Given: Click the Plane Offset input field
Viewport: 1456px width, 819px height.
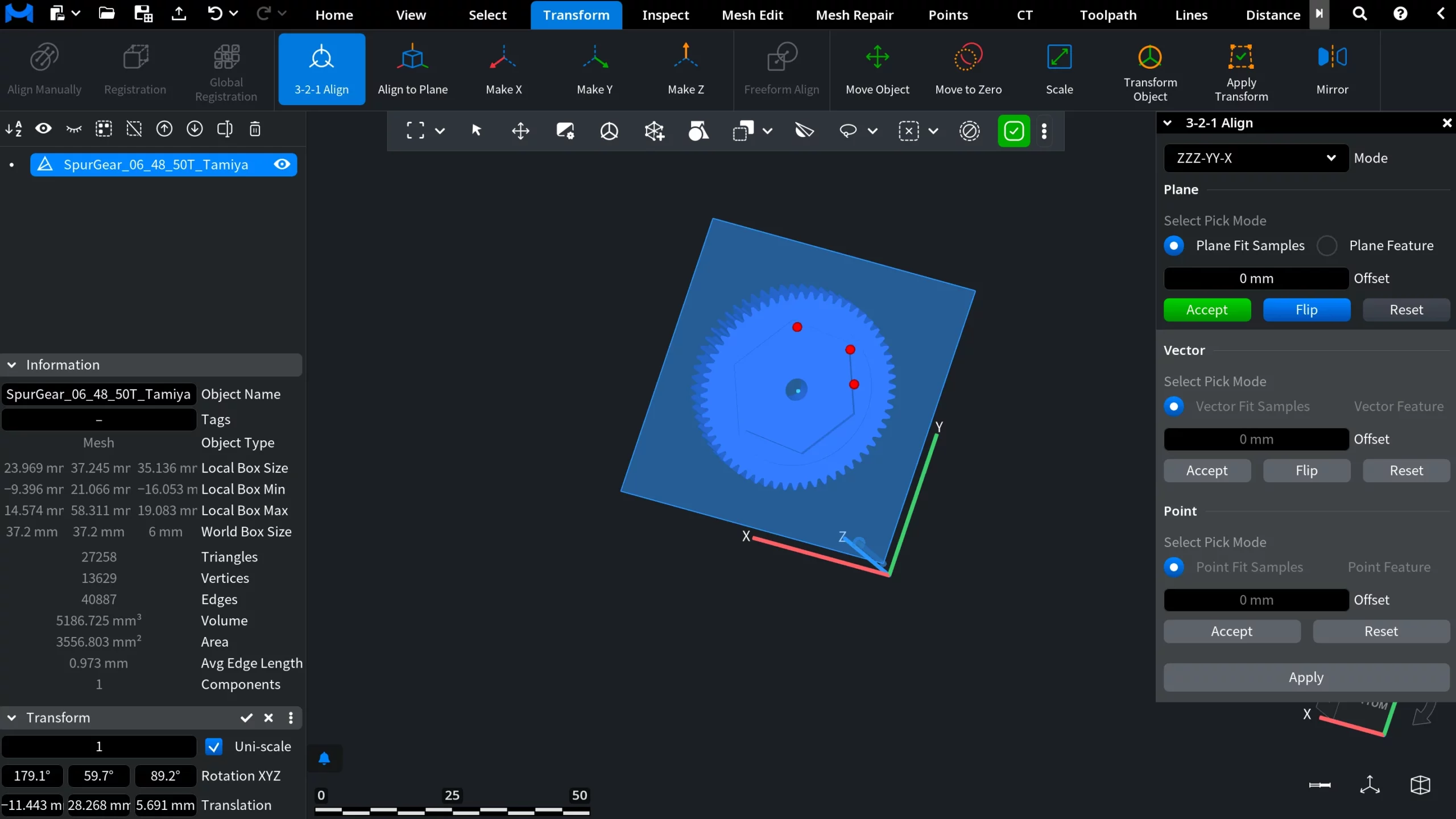Looking at the screenshot, I should click(1256, 279).
